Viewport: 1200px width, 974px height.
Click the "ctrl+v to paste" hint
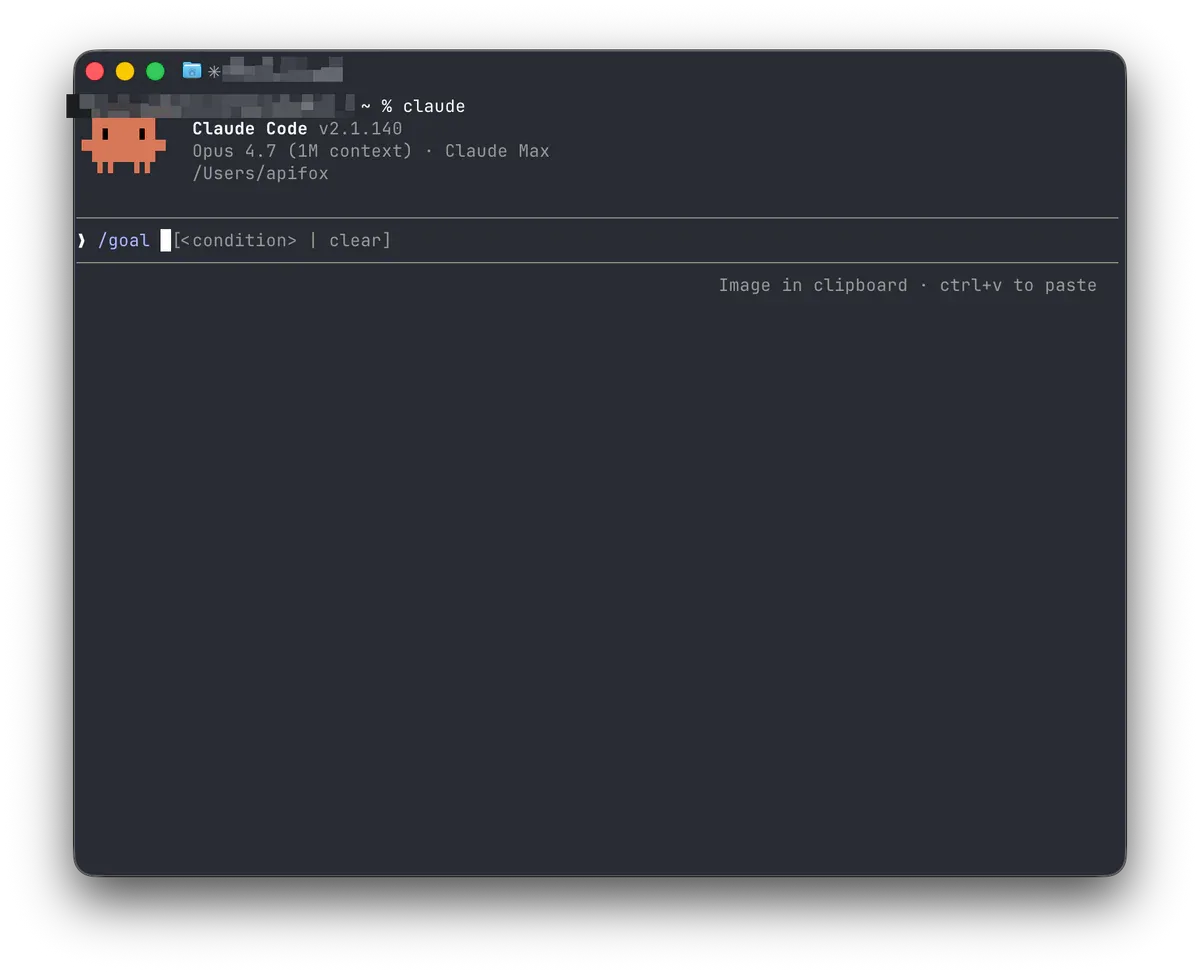1018,286
